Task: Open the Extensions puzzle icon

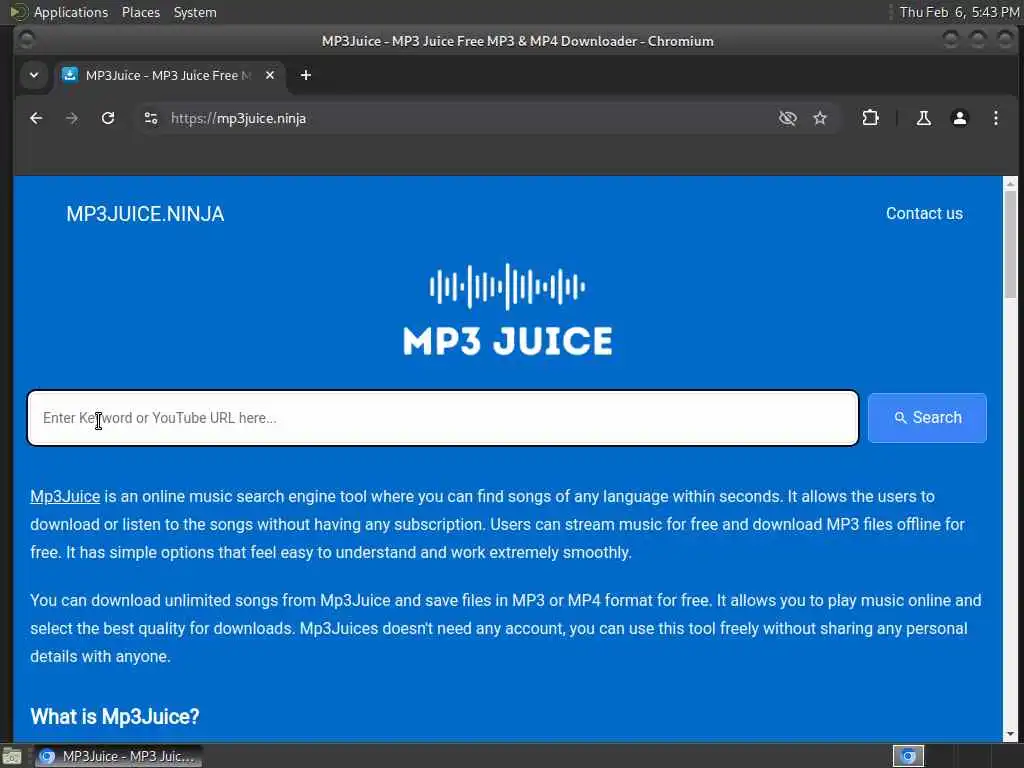Action: click(871, 118)
